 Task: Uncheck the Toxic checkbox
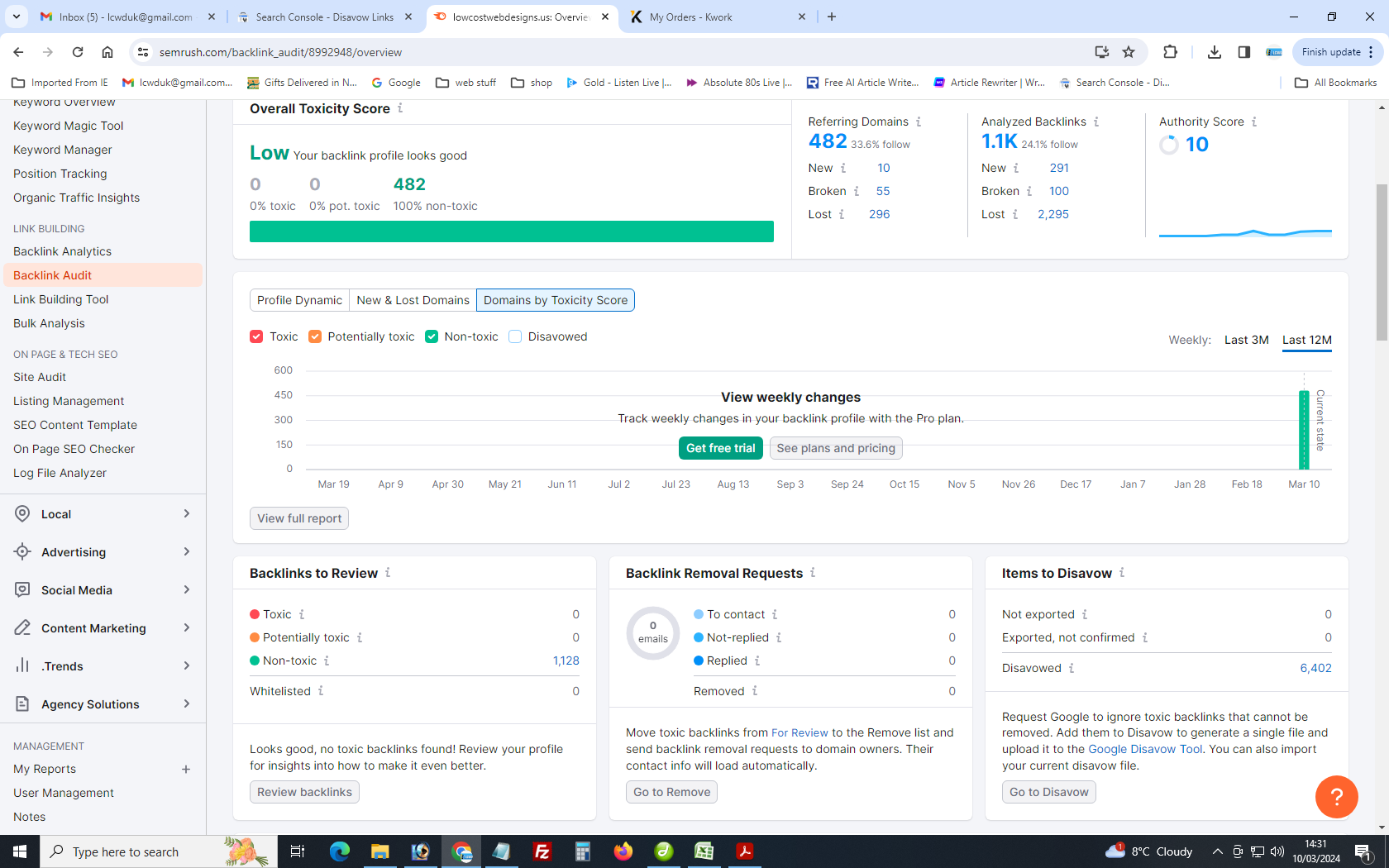coord(256,336)
